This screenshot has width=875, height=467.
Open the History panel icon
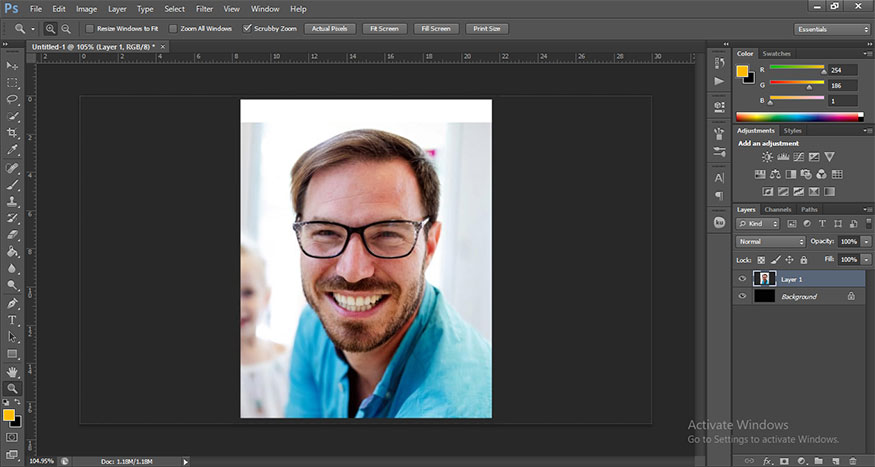719,64
